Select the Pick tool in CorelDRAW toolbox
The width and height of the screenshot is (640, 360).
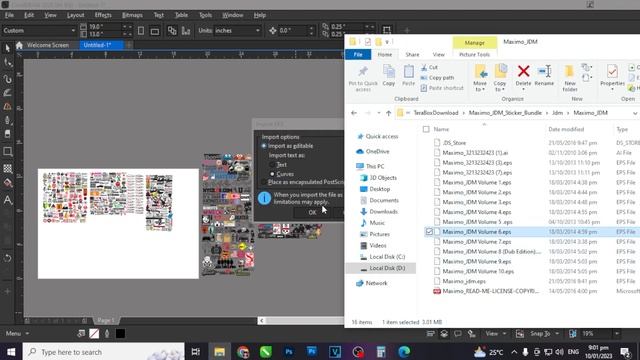pyautogui.click(x=7, y=48)
